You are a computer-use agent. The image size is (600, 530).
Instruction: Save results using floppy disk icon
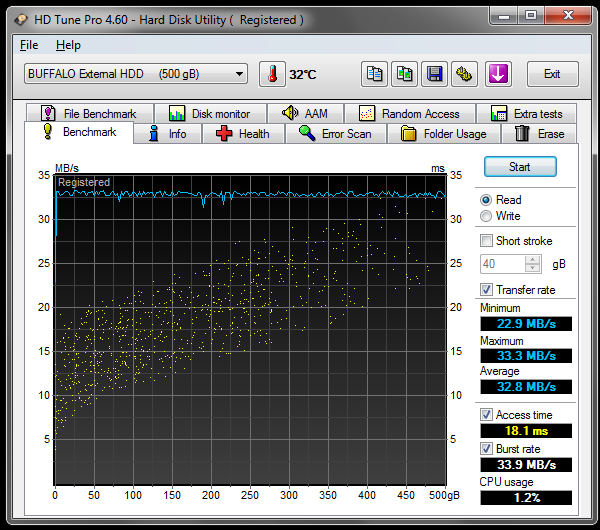click(434, 74)
